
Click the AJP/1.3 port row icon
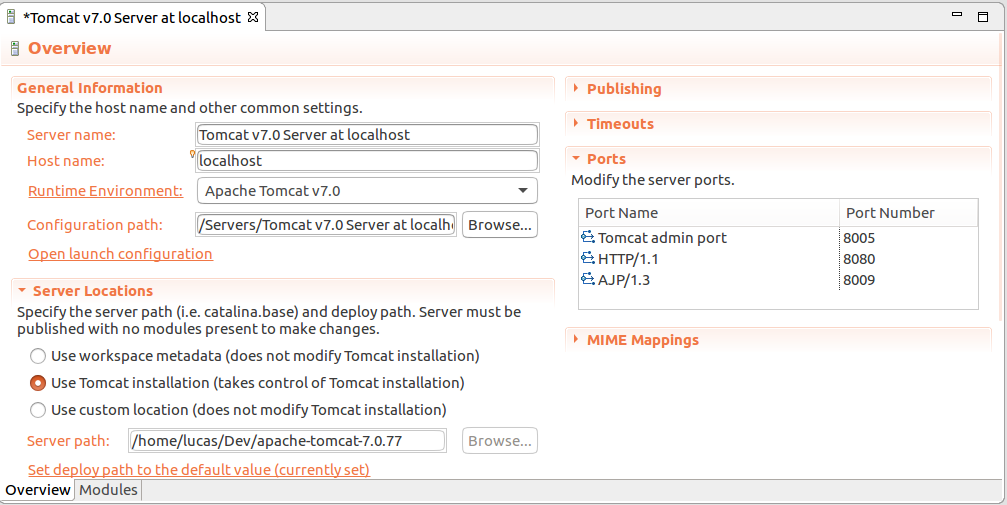588,279
